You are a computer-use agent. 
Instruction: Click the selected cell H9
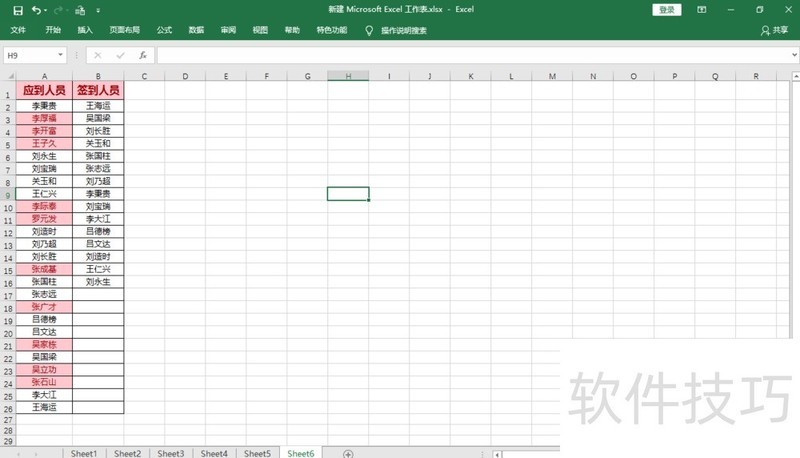click(348, 194)
